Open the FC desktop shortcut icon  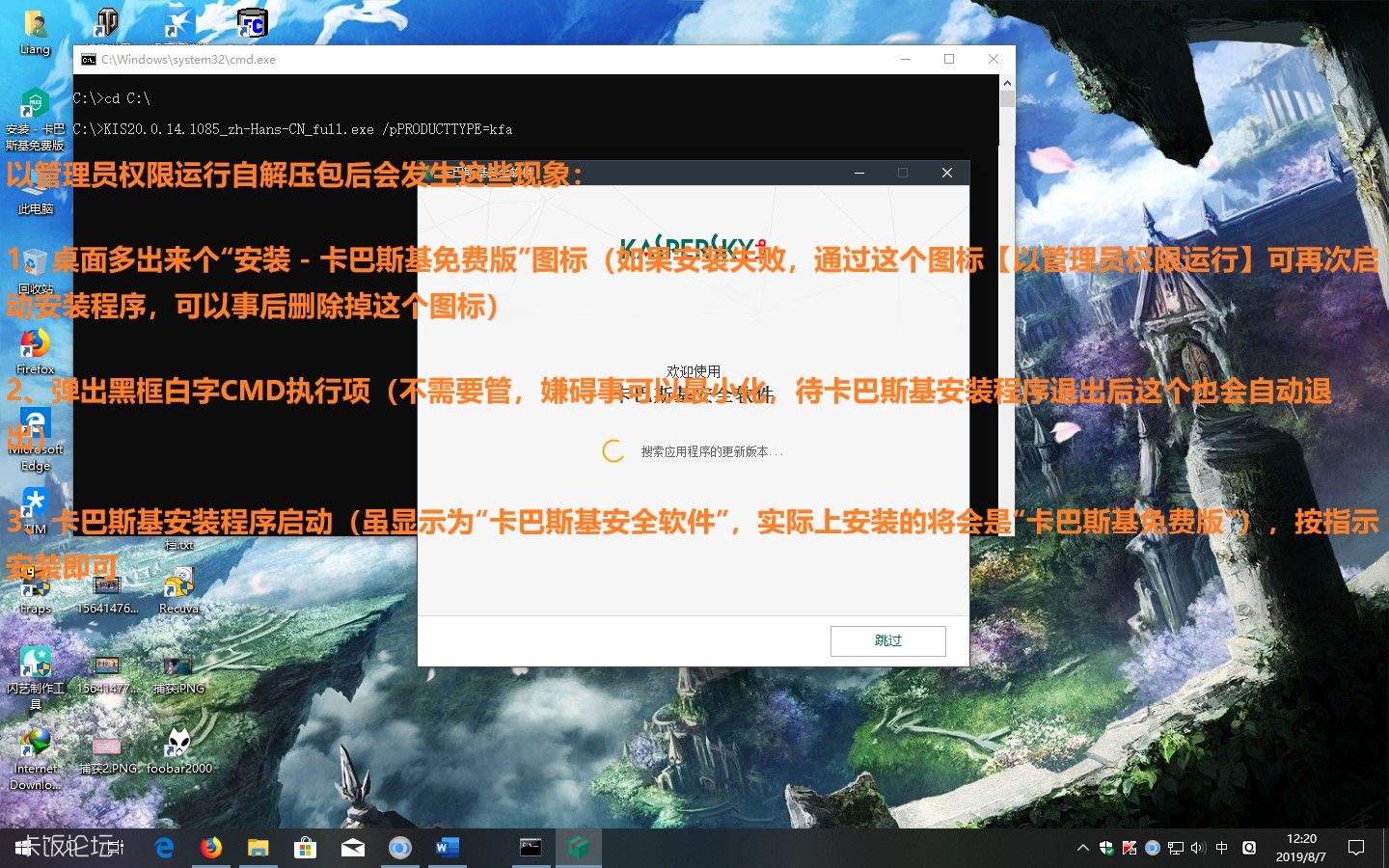(252, 23)
